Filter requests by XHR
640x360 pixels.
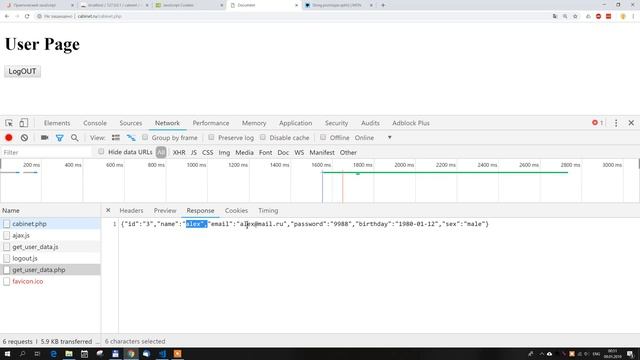coord(179,152)
